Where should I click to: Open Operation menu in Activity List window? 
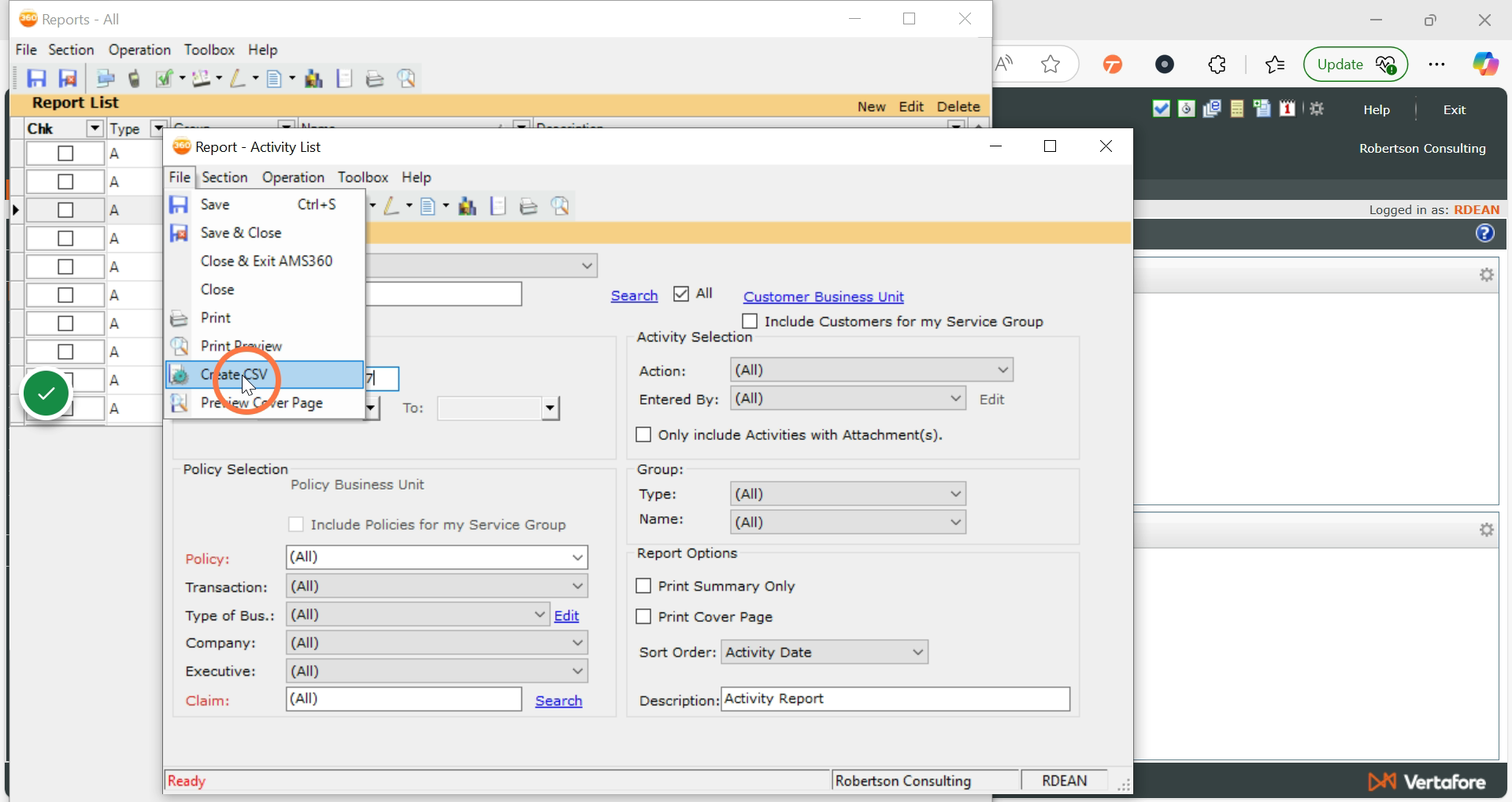click(293, 177)
